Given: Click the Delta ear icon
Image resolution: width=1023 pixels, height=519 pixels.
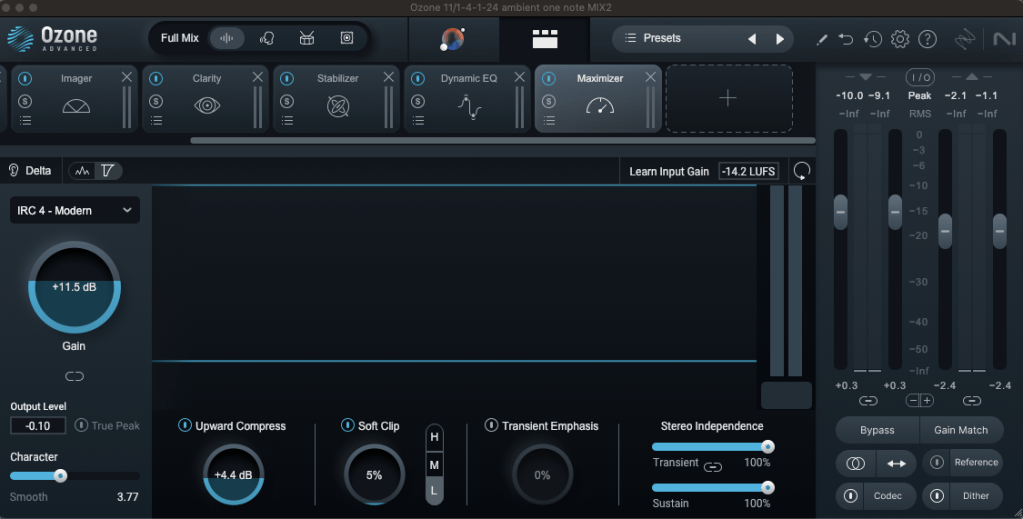Looking at the screenshot, I should 15,171.
